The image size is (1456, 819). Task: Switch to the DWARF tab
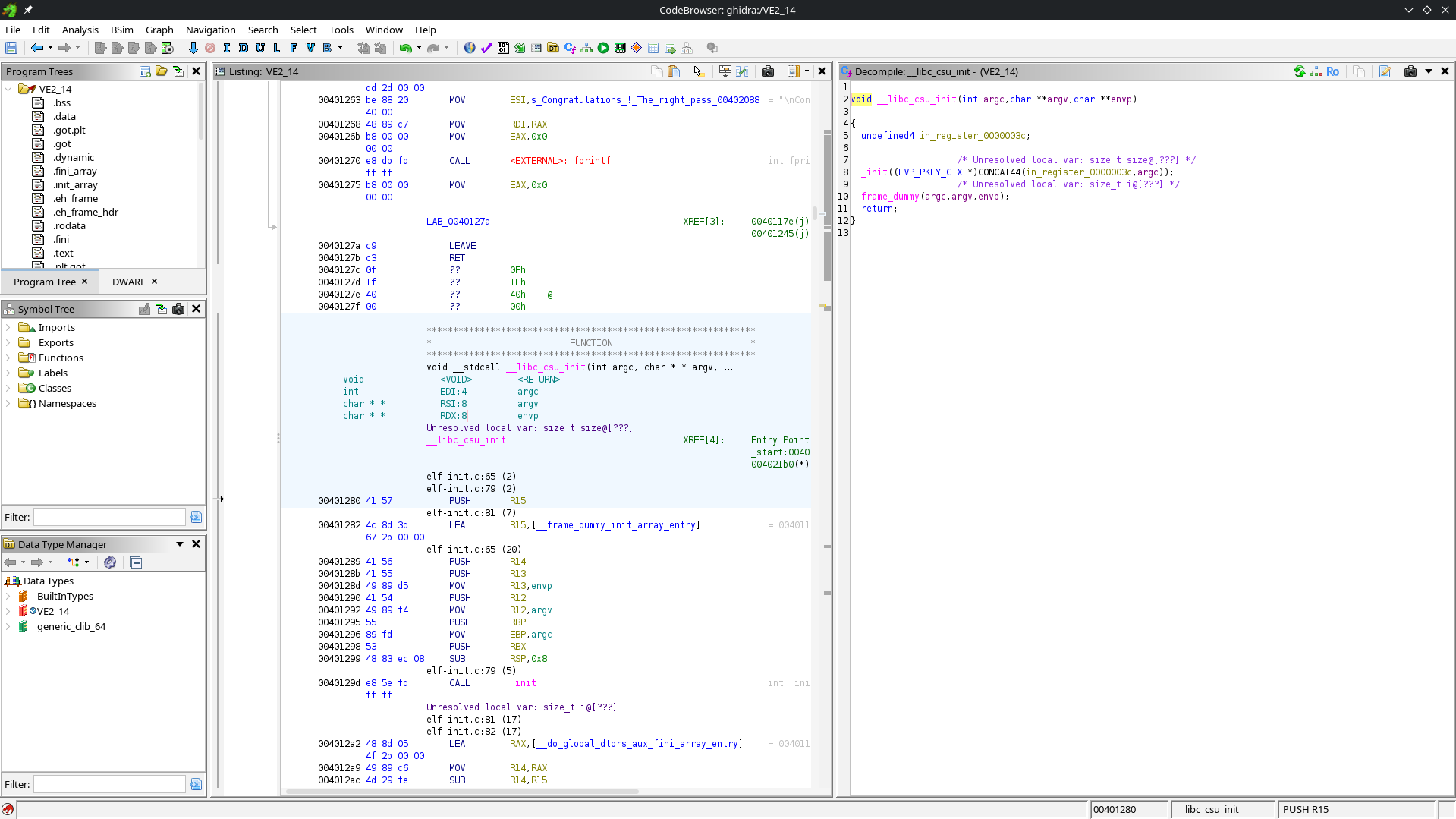click(x=129, y=282)
